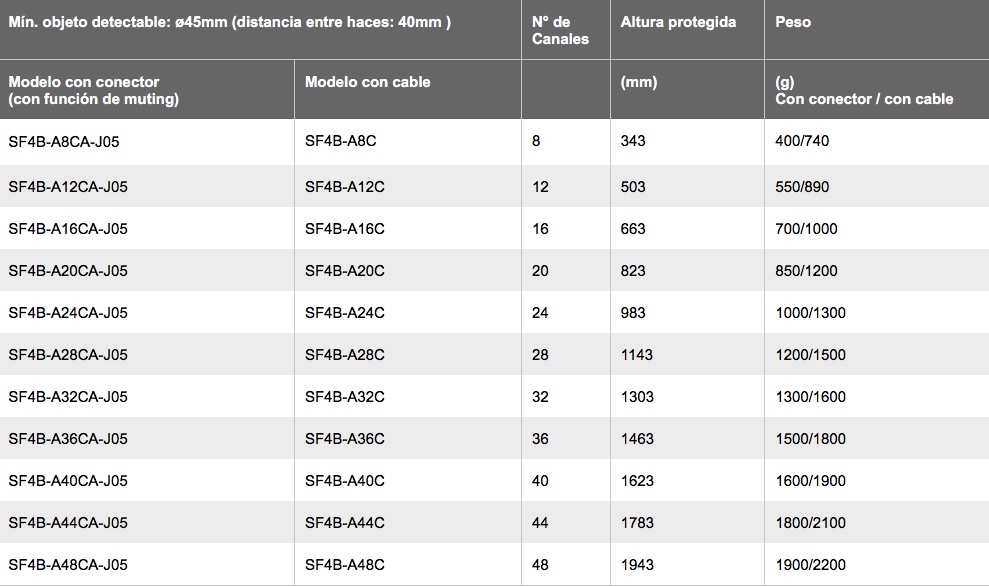The image size is (989, 586).
Task: Select the SF4B-A36CA-J05 row entry
Action: point(68,438)
